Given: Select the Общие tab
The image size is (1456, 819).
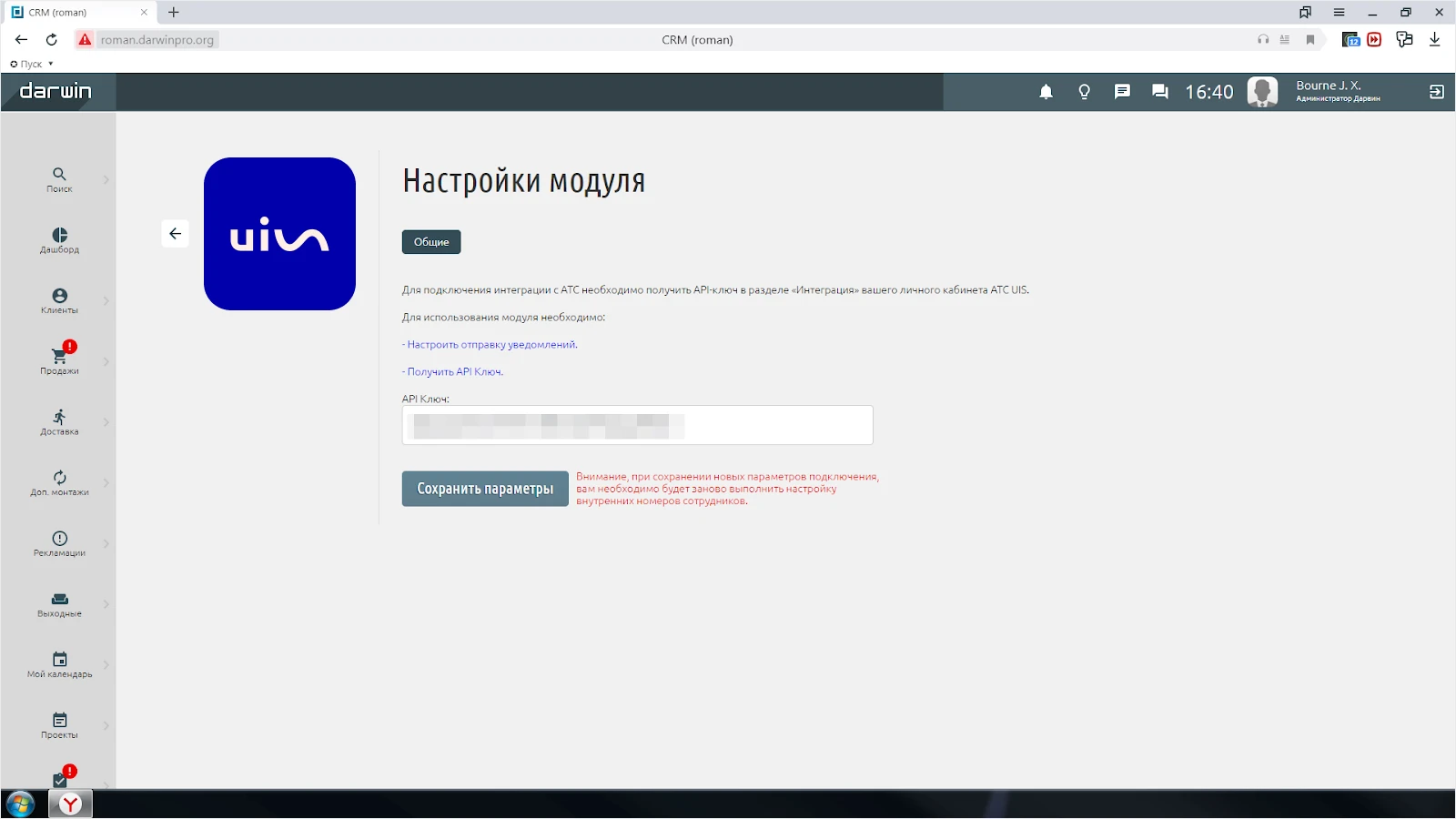Looking at the screenshot, I should (431, 242).
